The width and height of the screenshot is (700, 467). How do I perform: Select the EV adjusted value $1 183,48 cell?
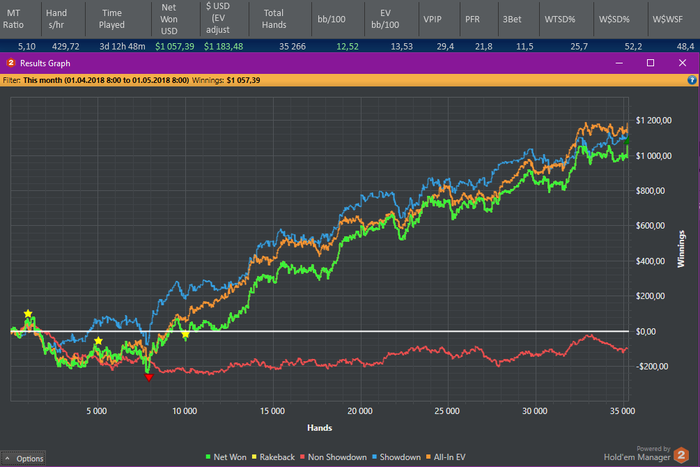[x=223, y=46]
